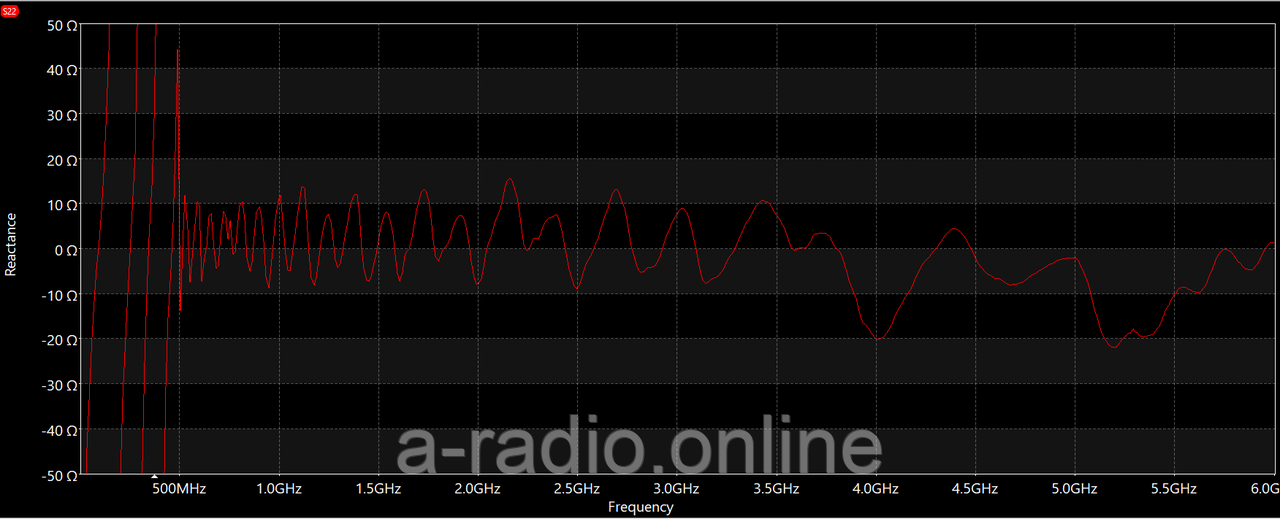The height and width of the screenshot is (519, 1280).
Task: Click the 5.5GHz x-axis label
Action: (x=1175, y=489)
